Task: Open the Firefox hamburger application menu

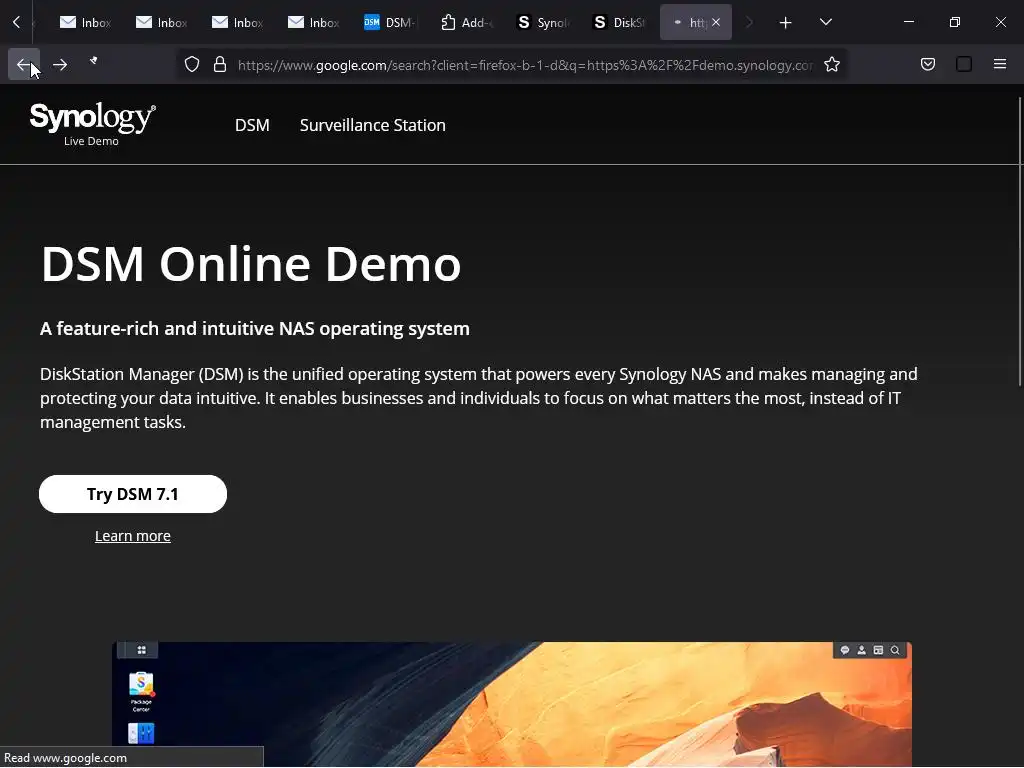Action: [1000, 64]
